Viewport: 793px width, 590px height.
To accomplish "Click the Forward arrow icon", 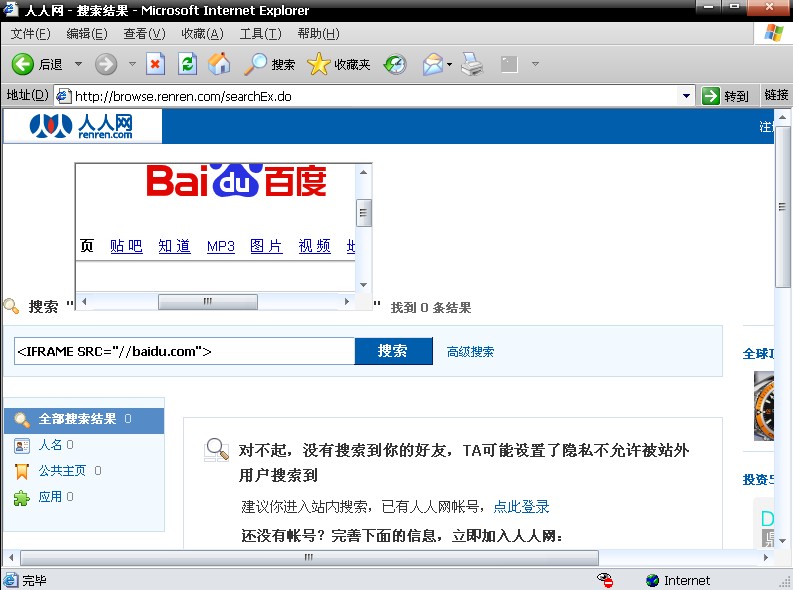I will [x=106, y=64].
